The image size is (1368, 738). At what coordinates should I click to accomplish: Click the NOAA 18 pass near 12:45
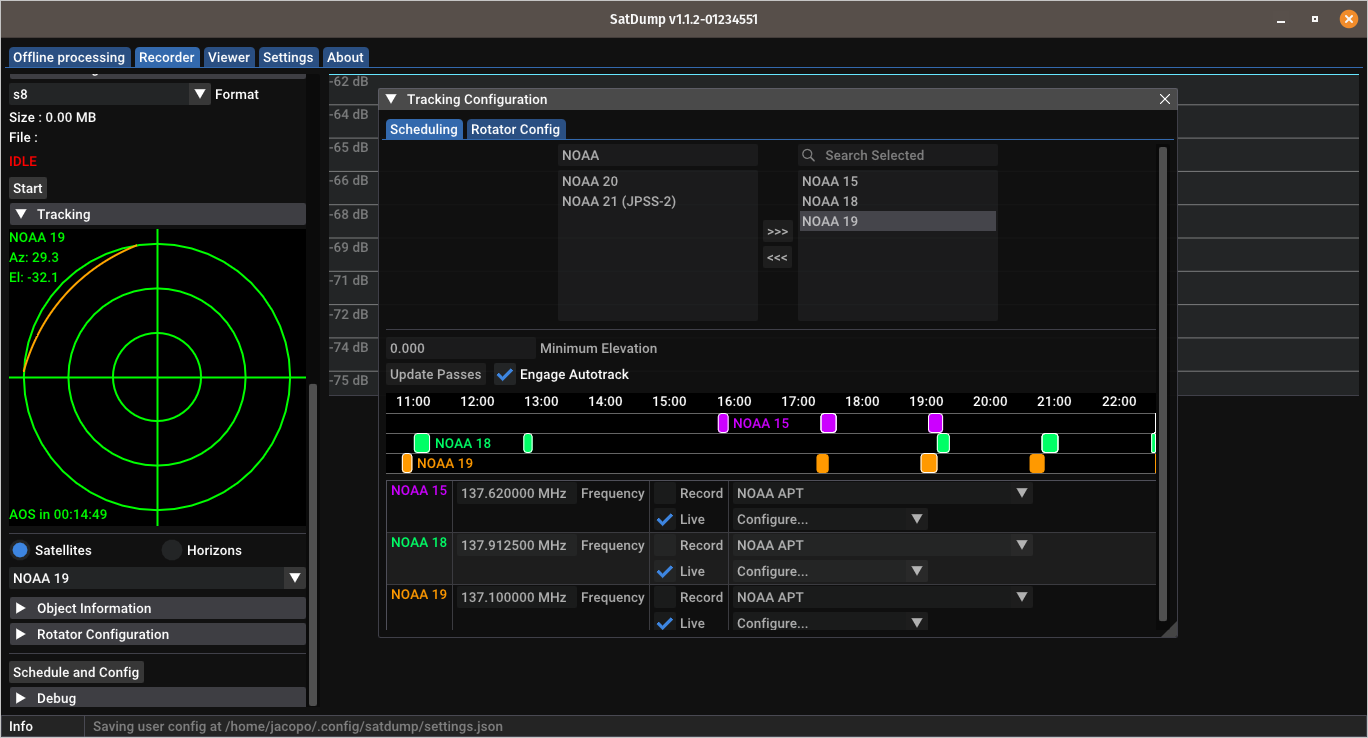click(x=528, y=443)
